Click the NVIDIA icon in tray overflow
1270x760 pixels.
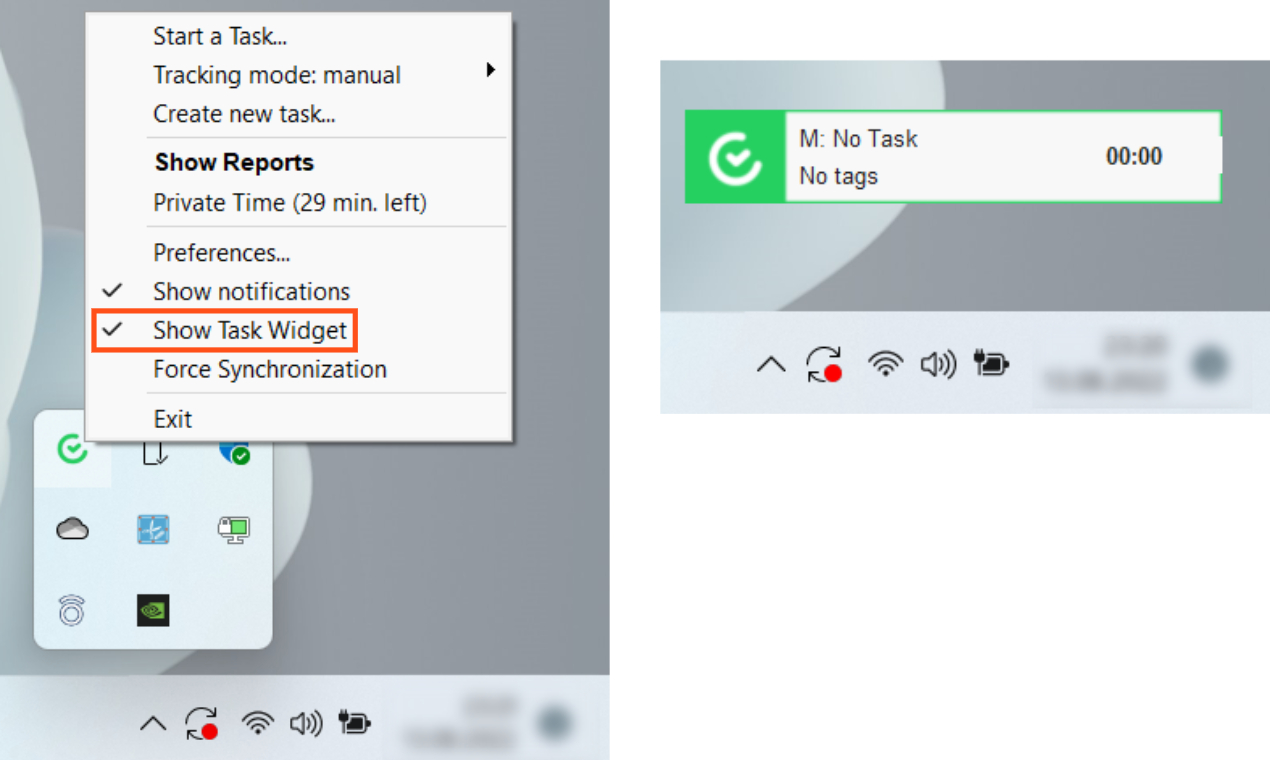click(153, 610)
